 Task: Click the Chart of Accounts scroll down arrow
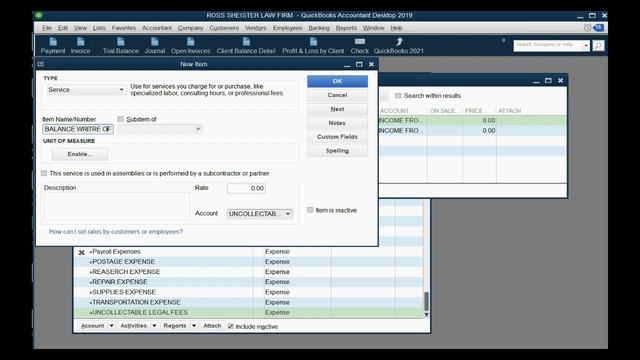coord(427,315)
